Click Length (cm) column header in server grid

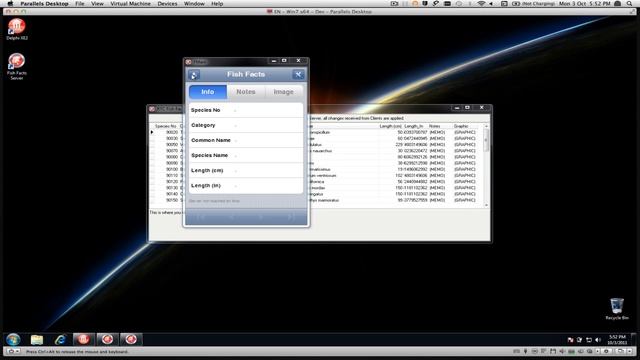(391, 126)
